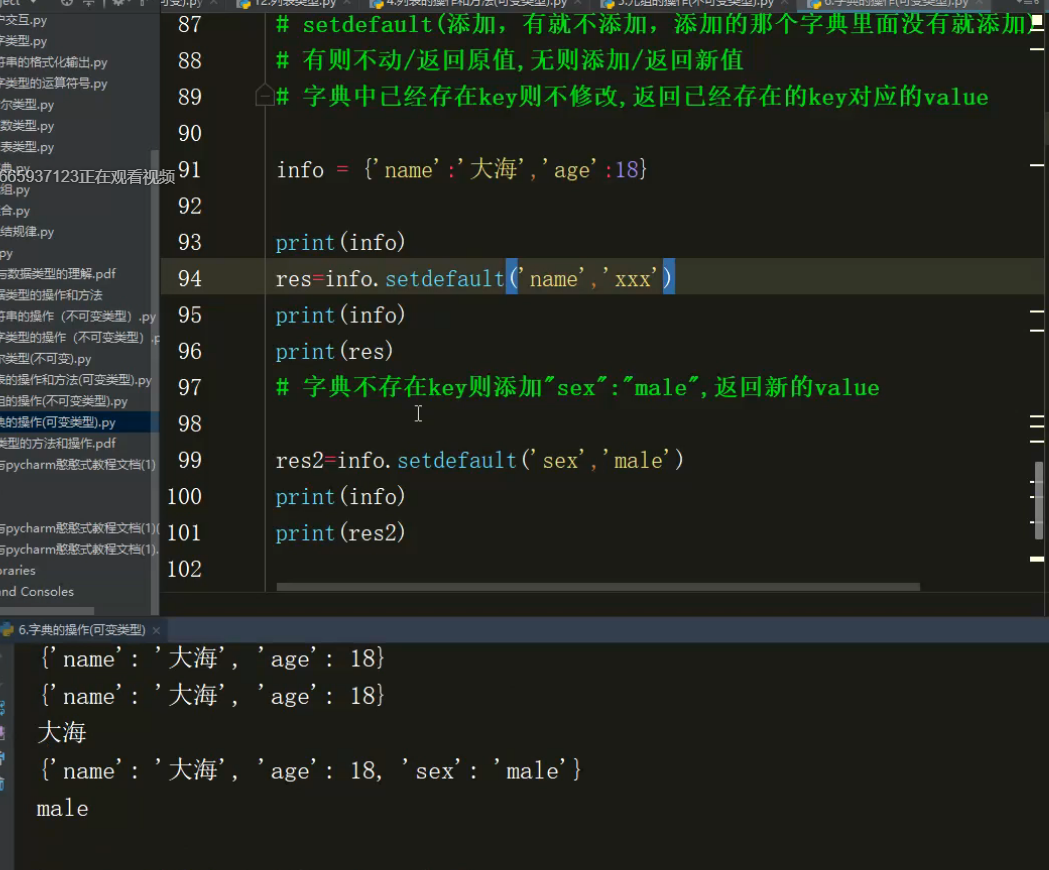The image size is (1049, 870).
Task: Open 尔类型.py in the project tree
Action: click(x=27, y=104)
